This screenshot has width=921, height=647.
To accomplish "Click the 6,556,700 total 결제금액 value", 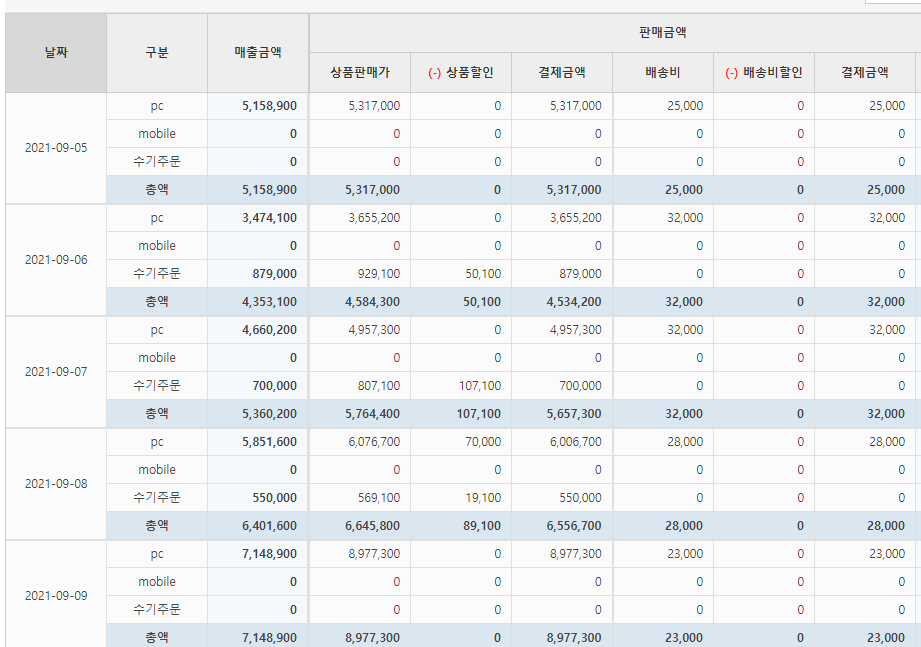I will 574,526.
